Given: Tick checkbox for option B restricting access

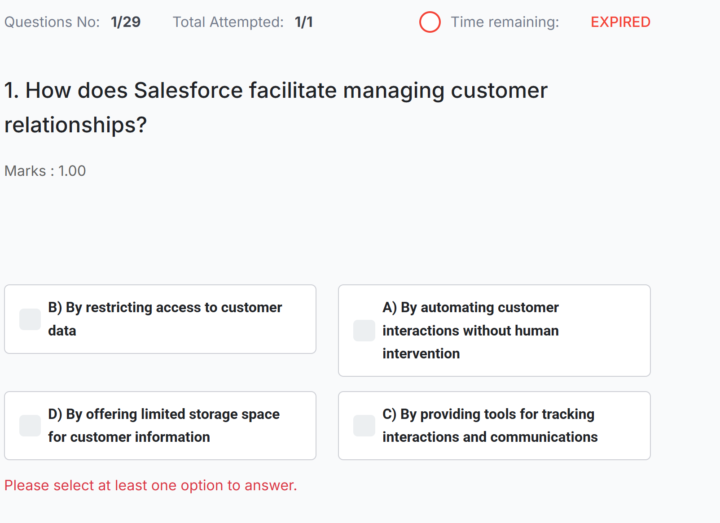Looking at the screenshot, I should click(x=30, y=319).
